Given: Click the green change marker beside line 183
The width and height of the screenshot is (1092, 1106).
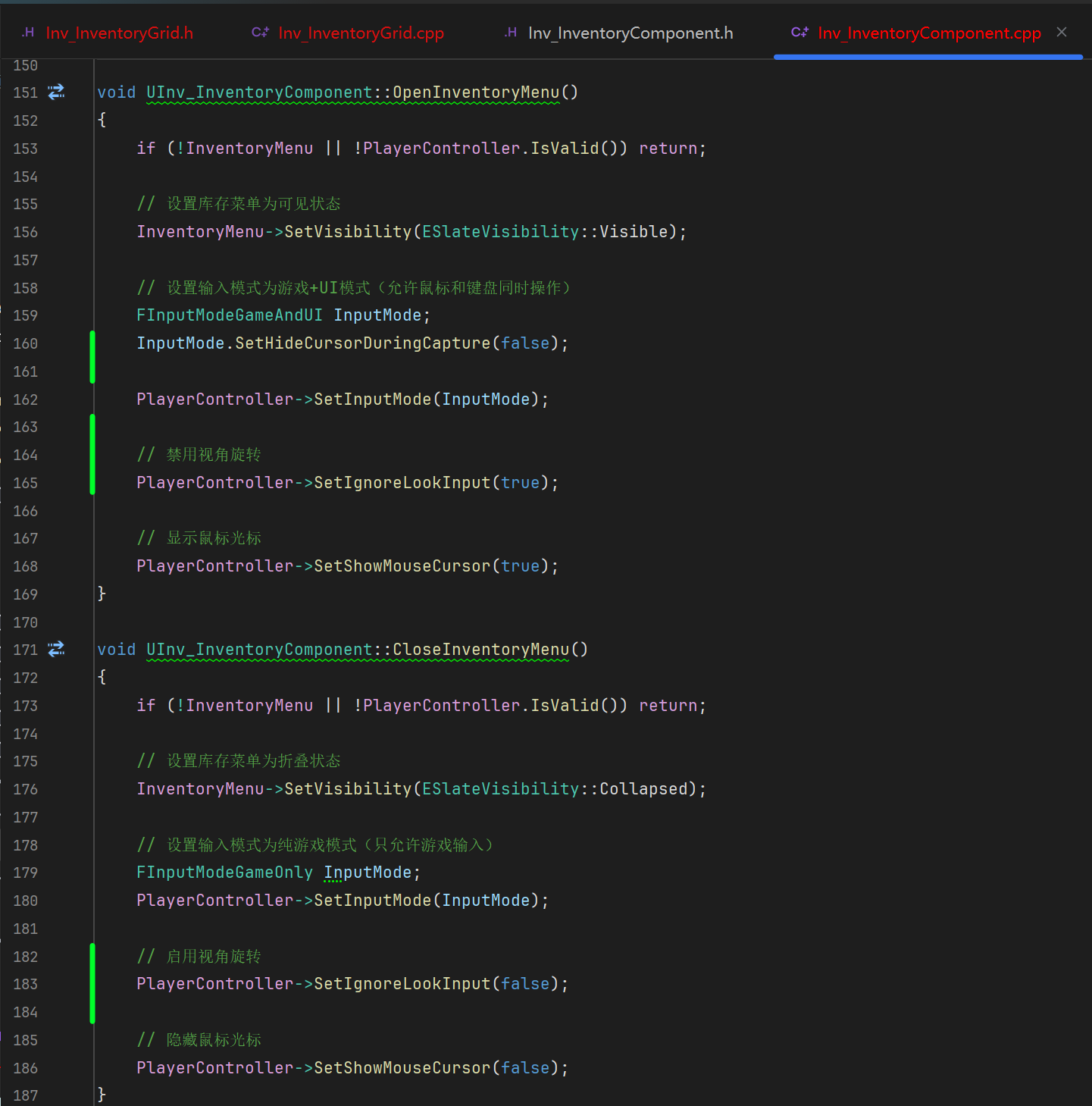Looking at the screenshot, I should click(x=92, y=983).
